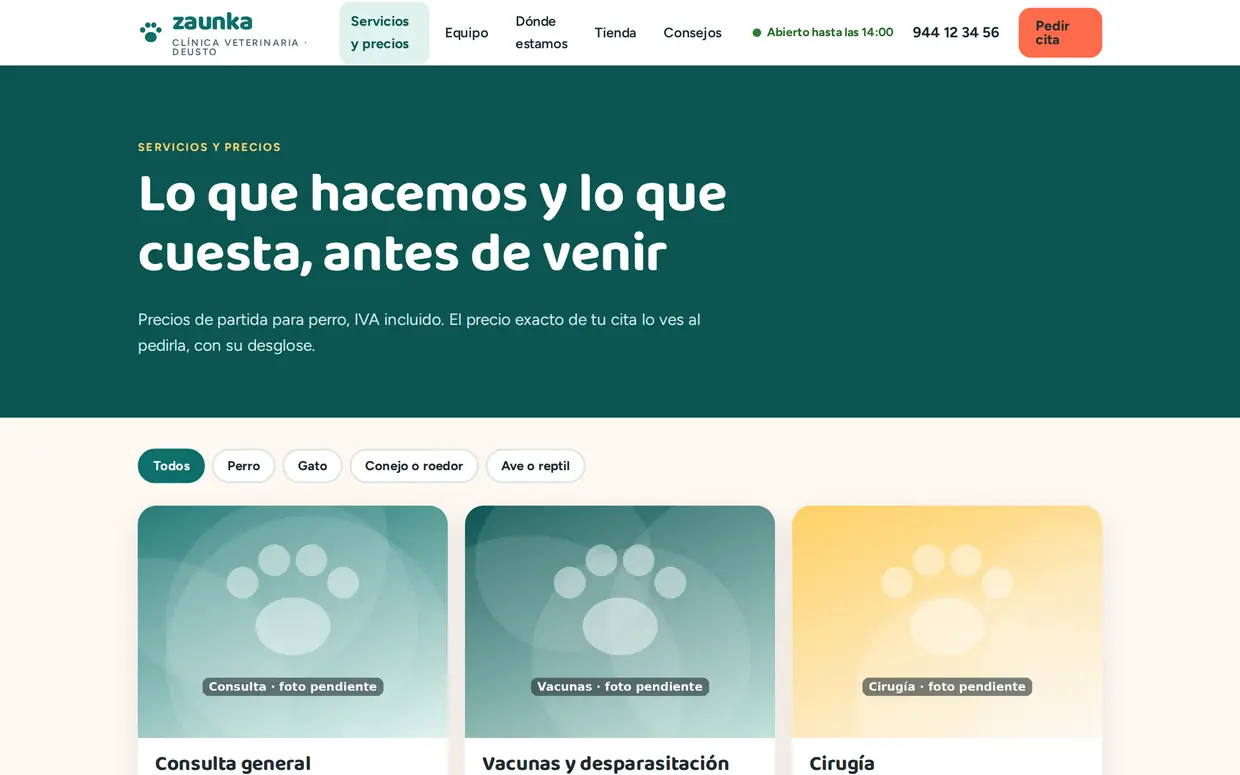Open the Consulta general card image
This screenshot has height=775, width=1240.
pyautogui.click(x=293, y=622)
